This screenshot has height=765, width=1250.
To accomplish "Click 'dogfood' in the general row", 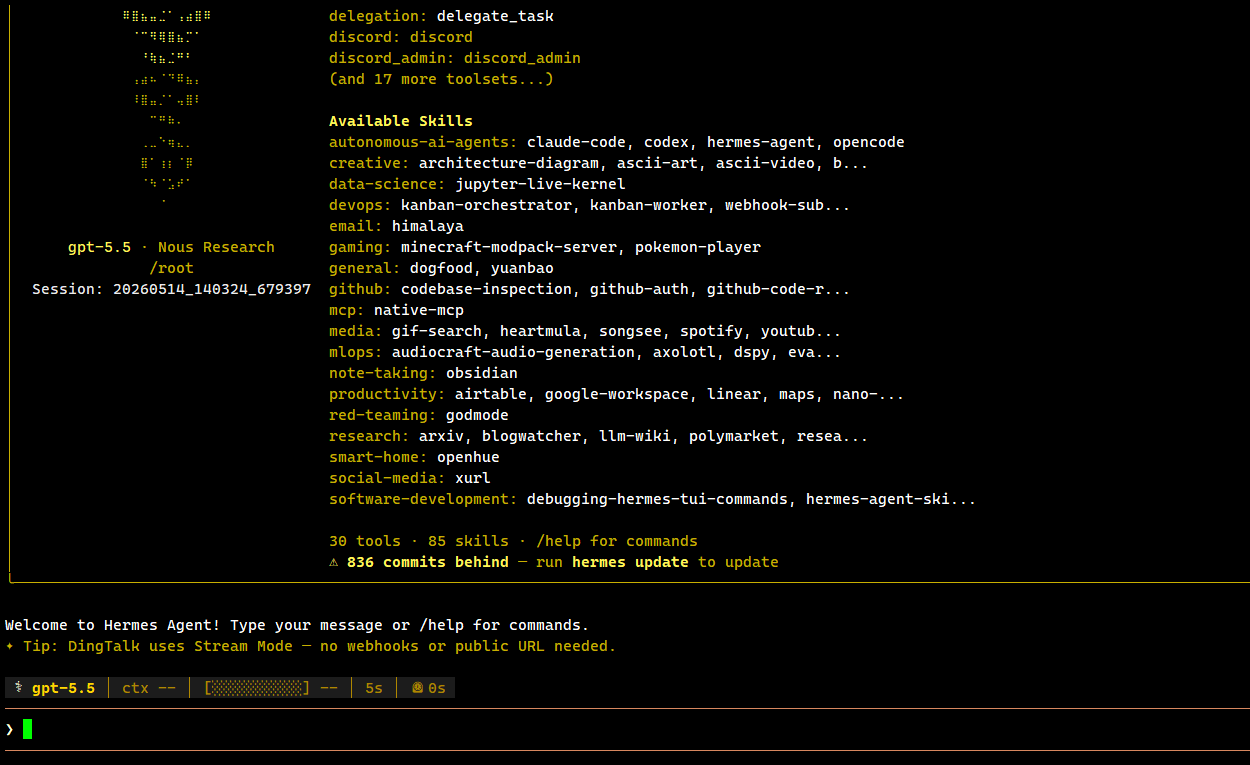I will 441,268.
